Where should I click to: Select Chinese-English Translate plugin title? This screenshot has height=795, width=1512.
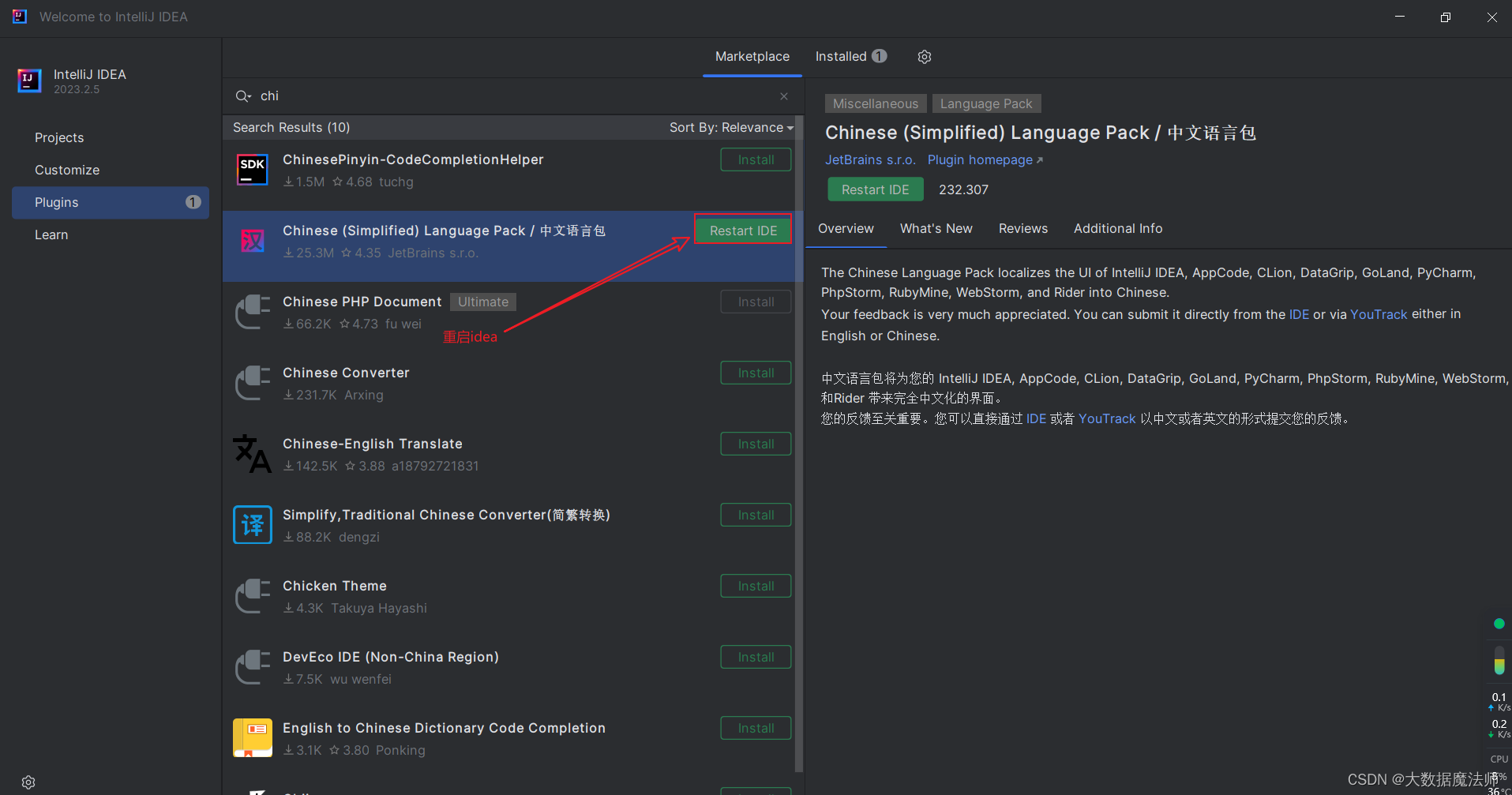tap(373, 444)
